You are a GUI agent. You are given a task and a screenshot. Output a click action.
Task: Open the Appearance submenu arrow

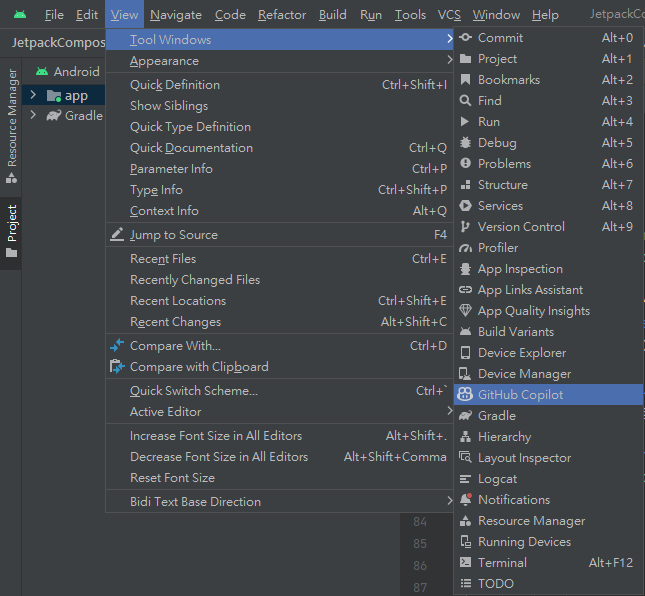pyautogui.click(x=449, y=60)
